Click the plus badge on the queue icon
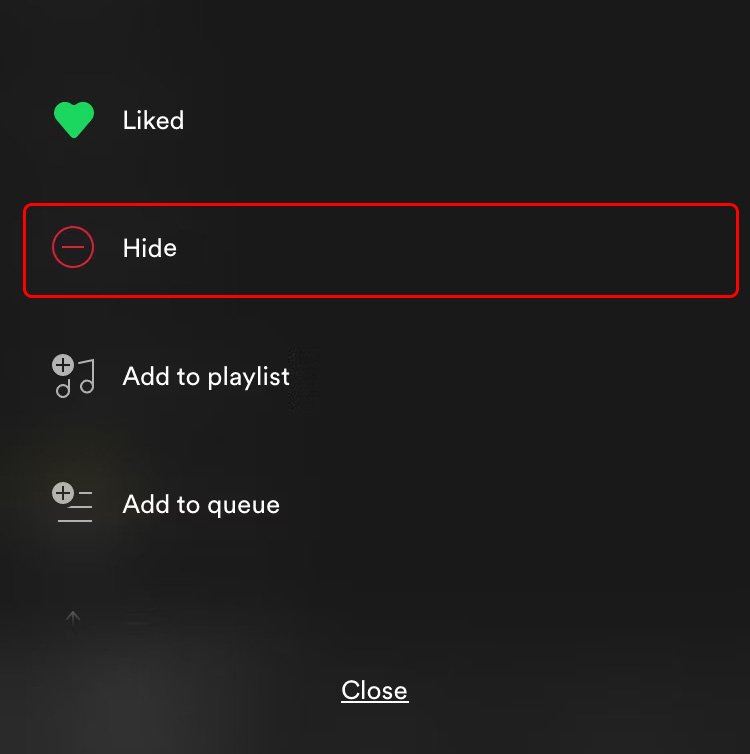 [63, 493]
